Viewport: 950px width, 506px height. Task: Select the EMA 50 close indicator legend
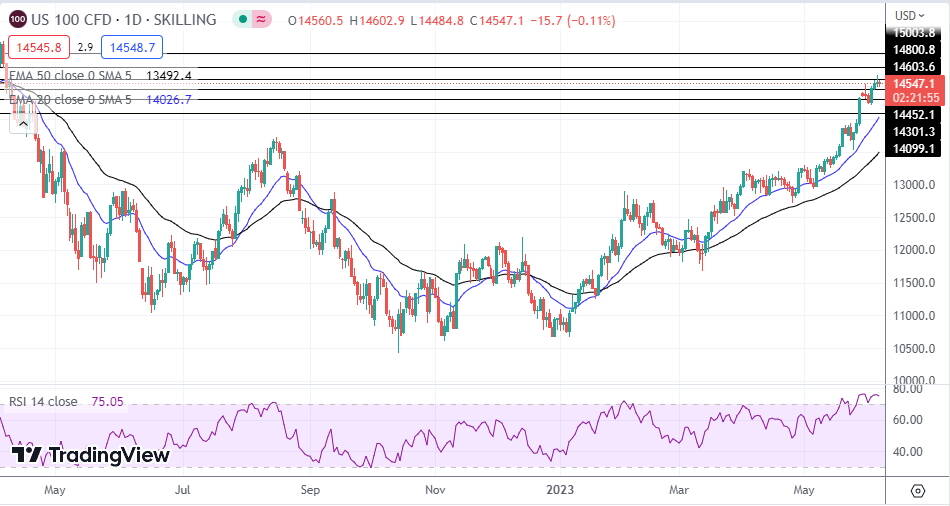[70, 75]
